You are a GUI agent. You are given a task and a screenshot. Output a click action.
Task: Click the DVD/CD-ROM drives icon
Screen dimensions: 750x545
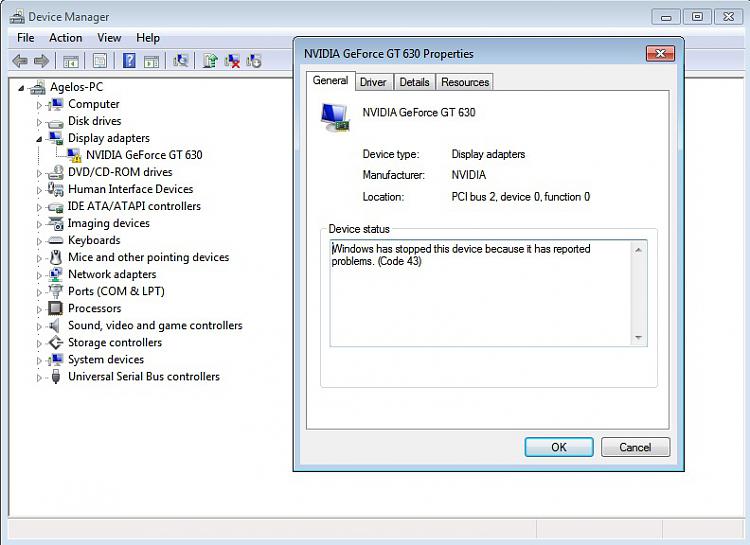click(x=55, y=172)
